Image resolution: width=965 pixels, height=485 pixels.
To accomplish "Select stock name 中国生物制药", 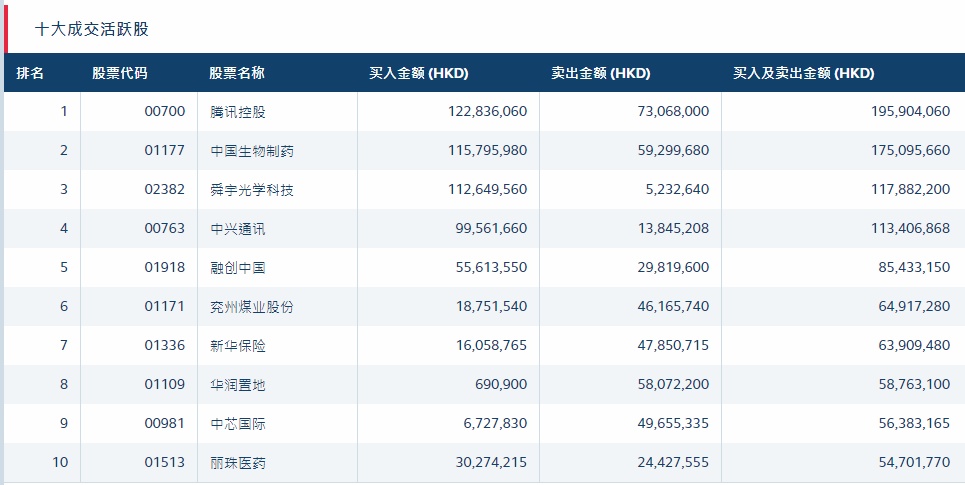I will 252,150.
